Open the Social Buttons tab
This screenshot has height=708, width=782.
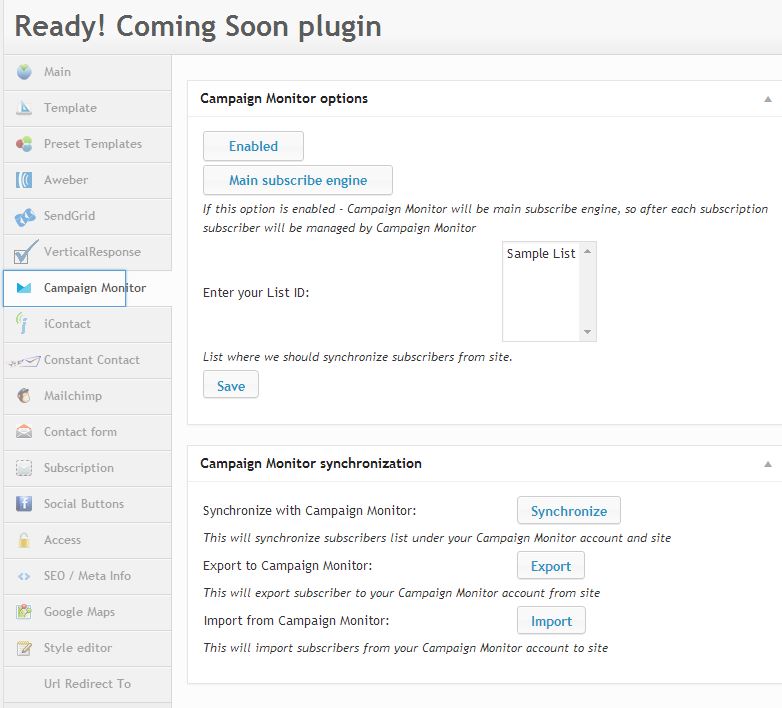pos(88,504)
